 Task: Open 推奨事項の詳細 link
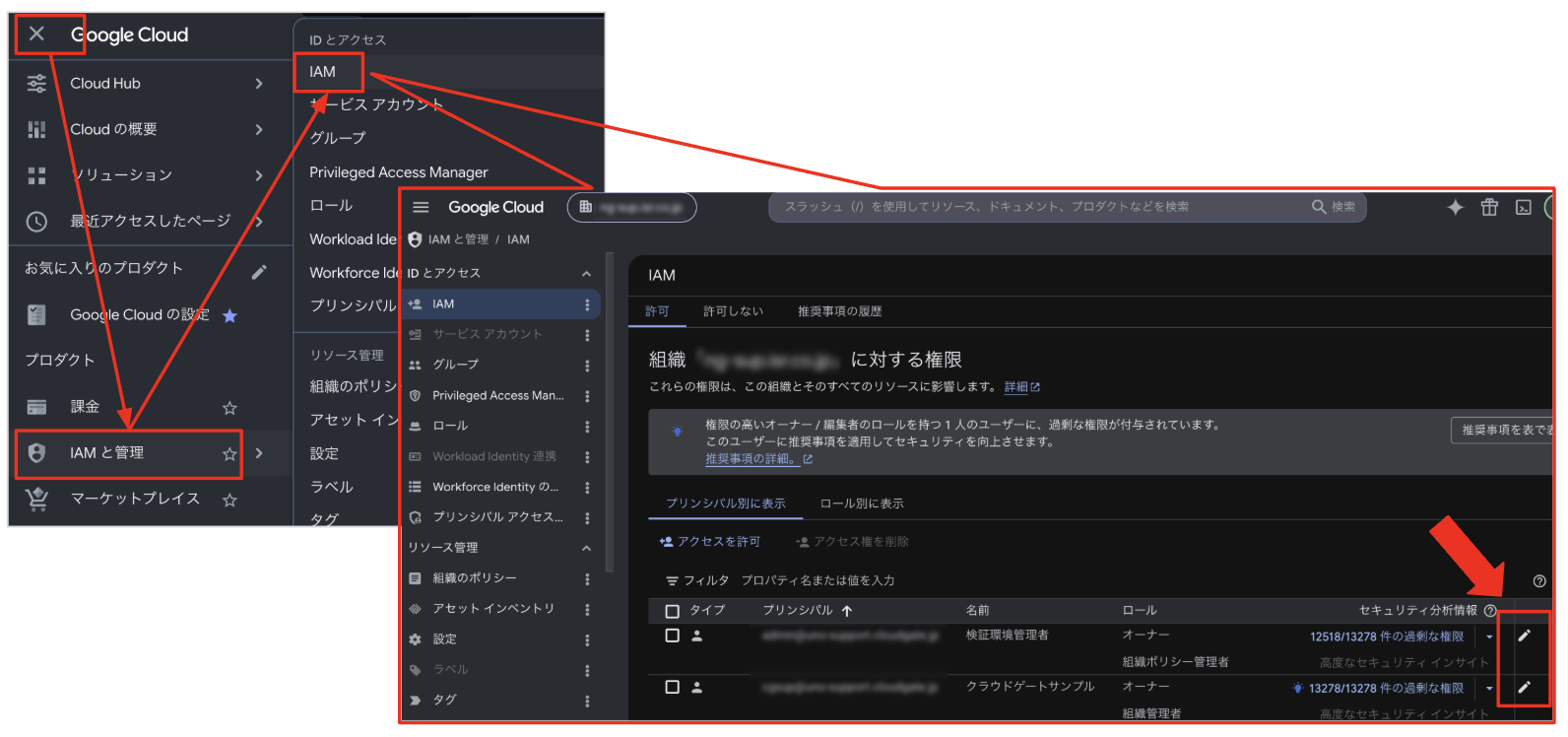tap(758, 459)
